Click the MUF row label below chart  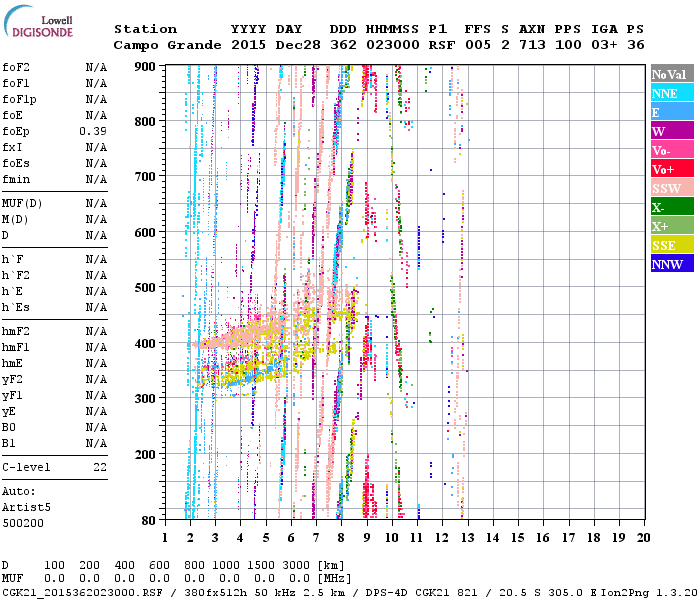[12, 579]
